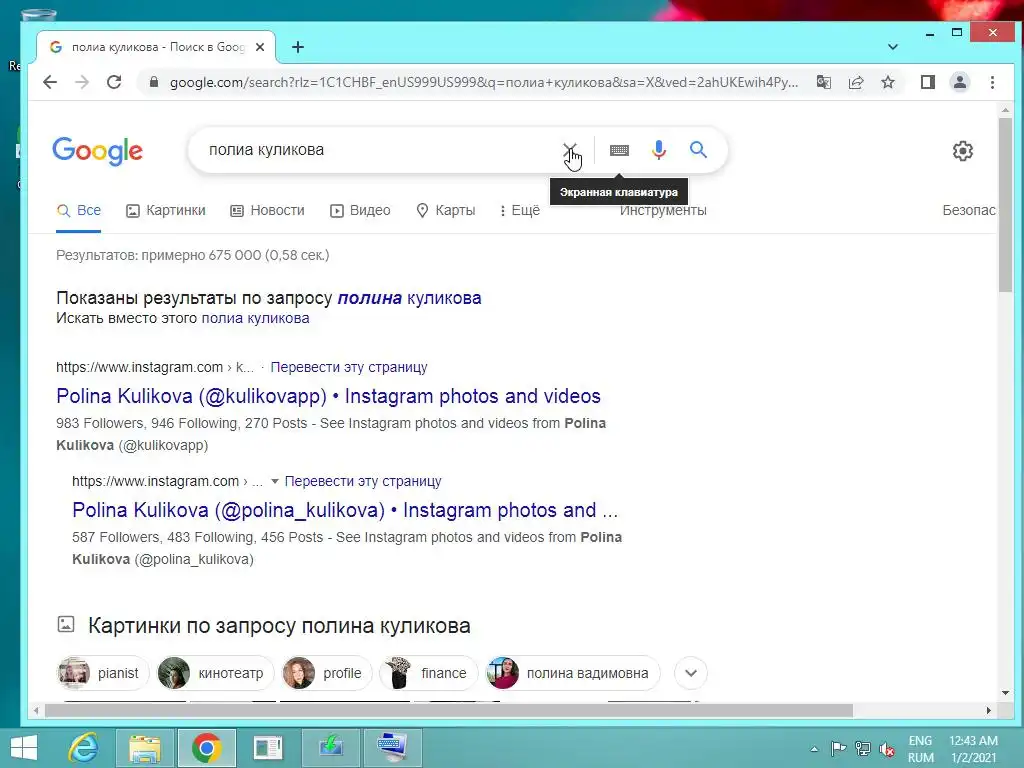Select the Все results tab
Screen dimensions: 1024x768
point(79,210)
